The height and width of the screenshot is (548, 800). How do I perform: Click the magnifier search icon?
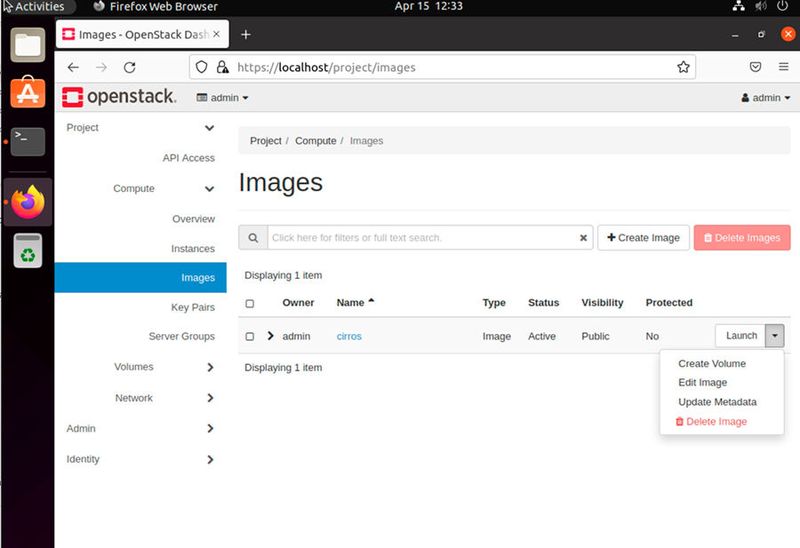[253, 238]
